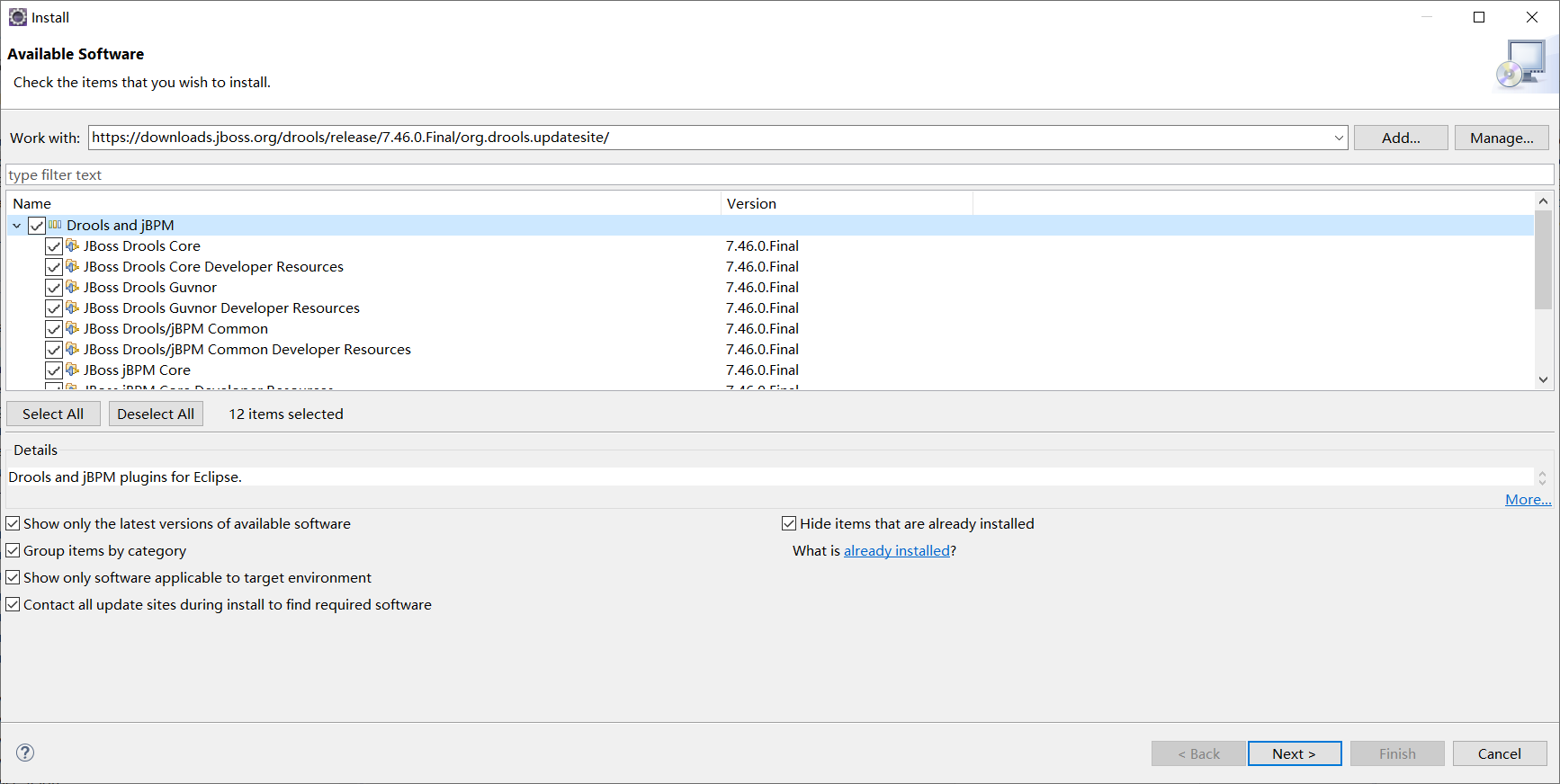Toggle Group items by category
1560x784 pixels.
point(13,550)
